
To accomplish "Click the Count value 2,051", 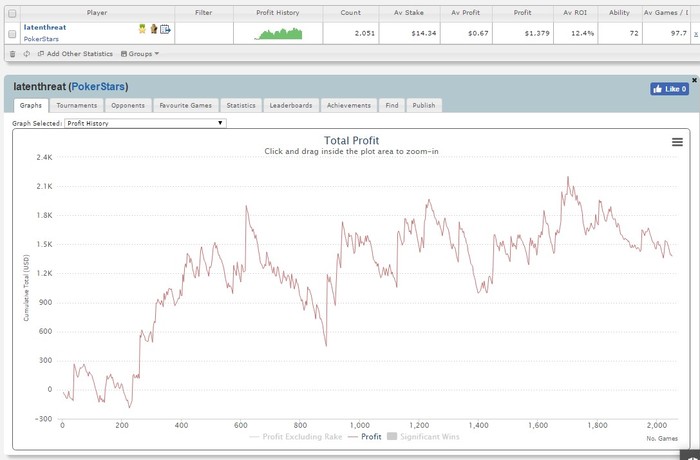I will [x=365, y=33].
